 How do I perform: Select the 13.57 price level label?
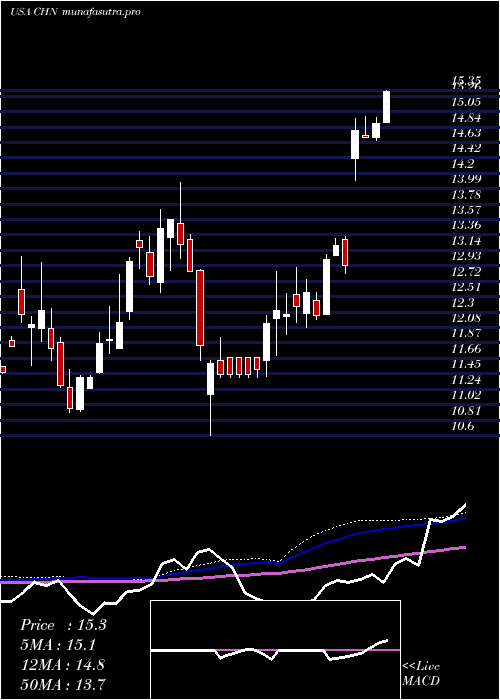[x=466, y=210]
